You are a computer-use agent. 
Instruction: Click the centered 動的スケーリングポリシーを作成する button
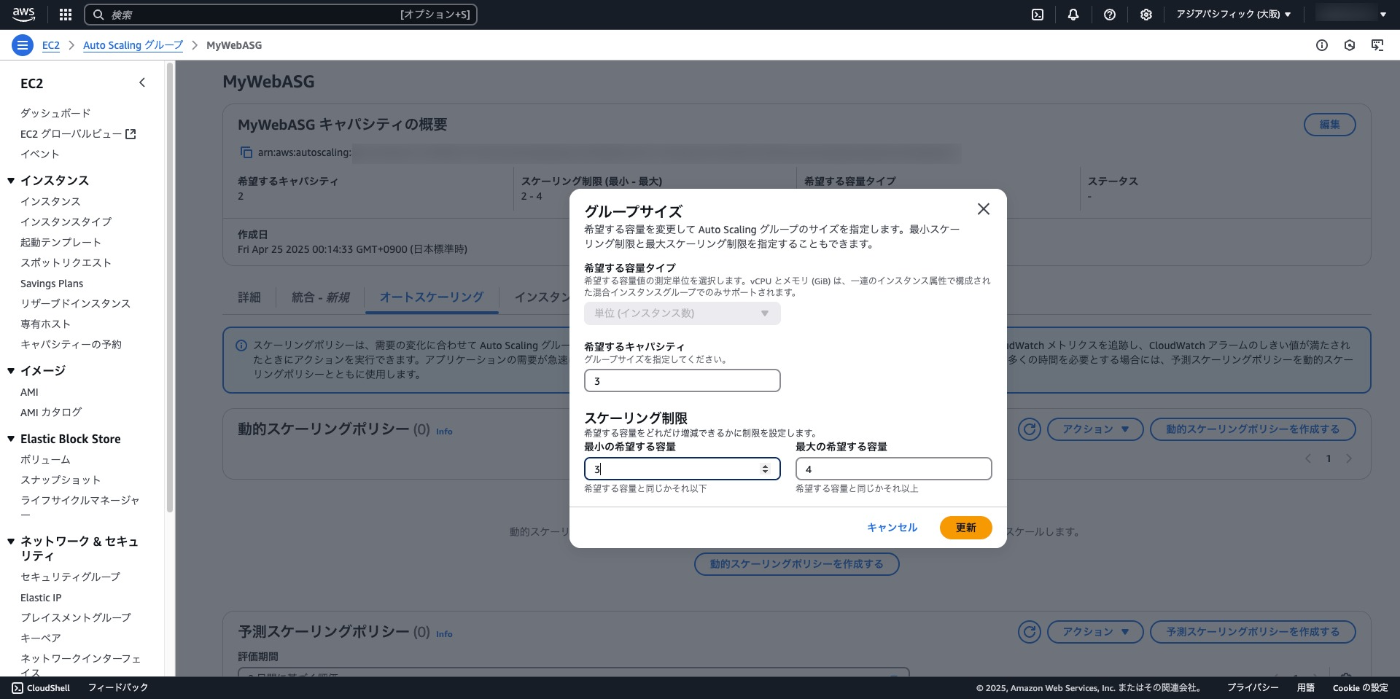[x=797, y=564]
